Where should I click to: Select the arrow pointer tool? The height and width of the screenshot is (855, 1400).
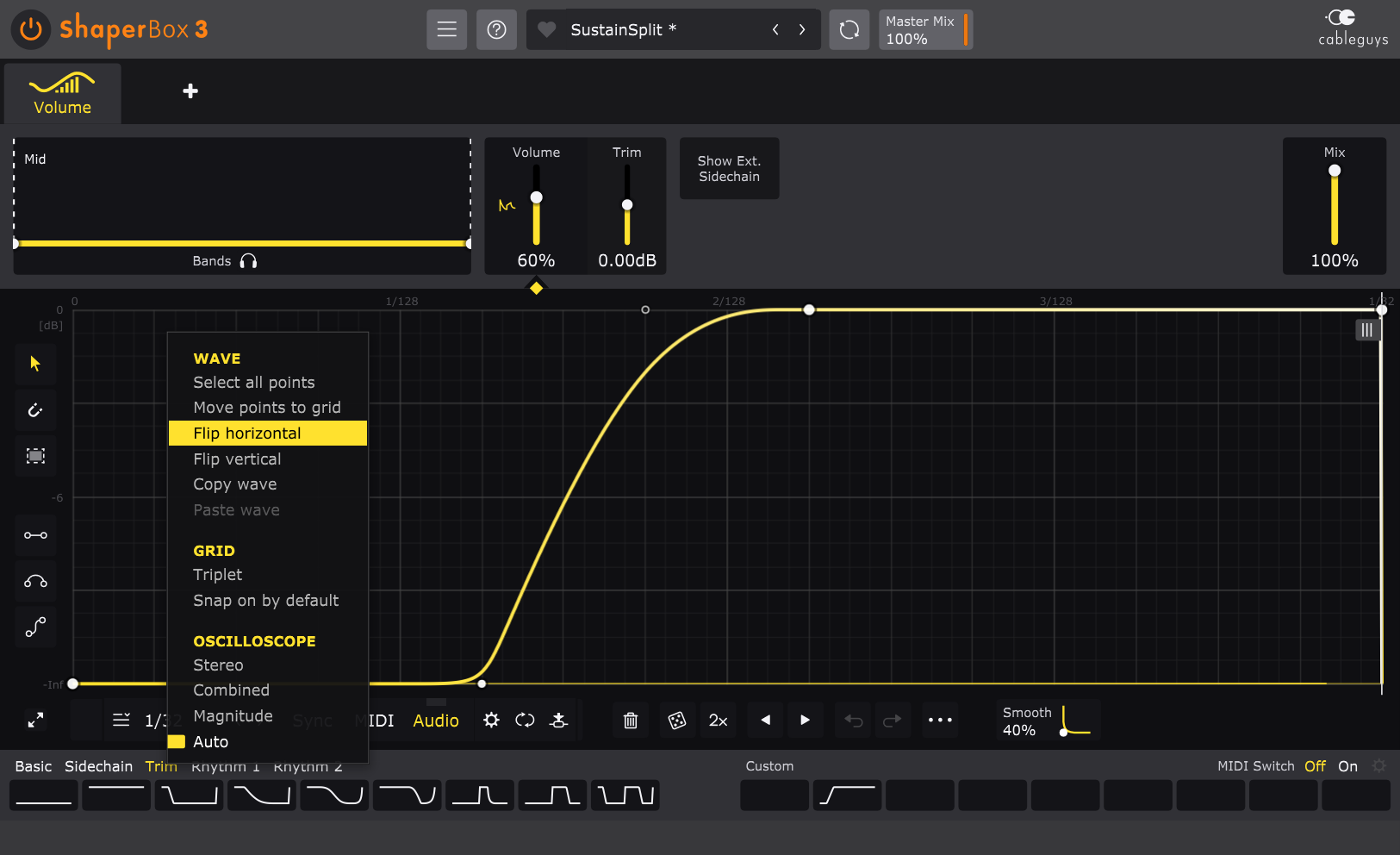click(35, 364)
